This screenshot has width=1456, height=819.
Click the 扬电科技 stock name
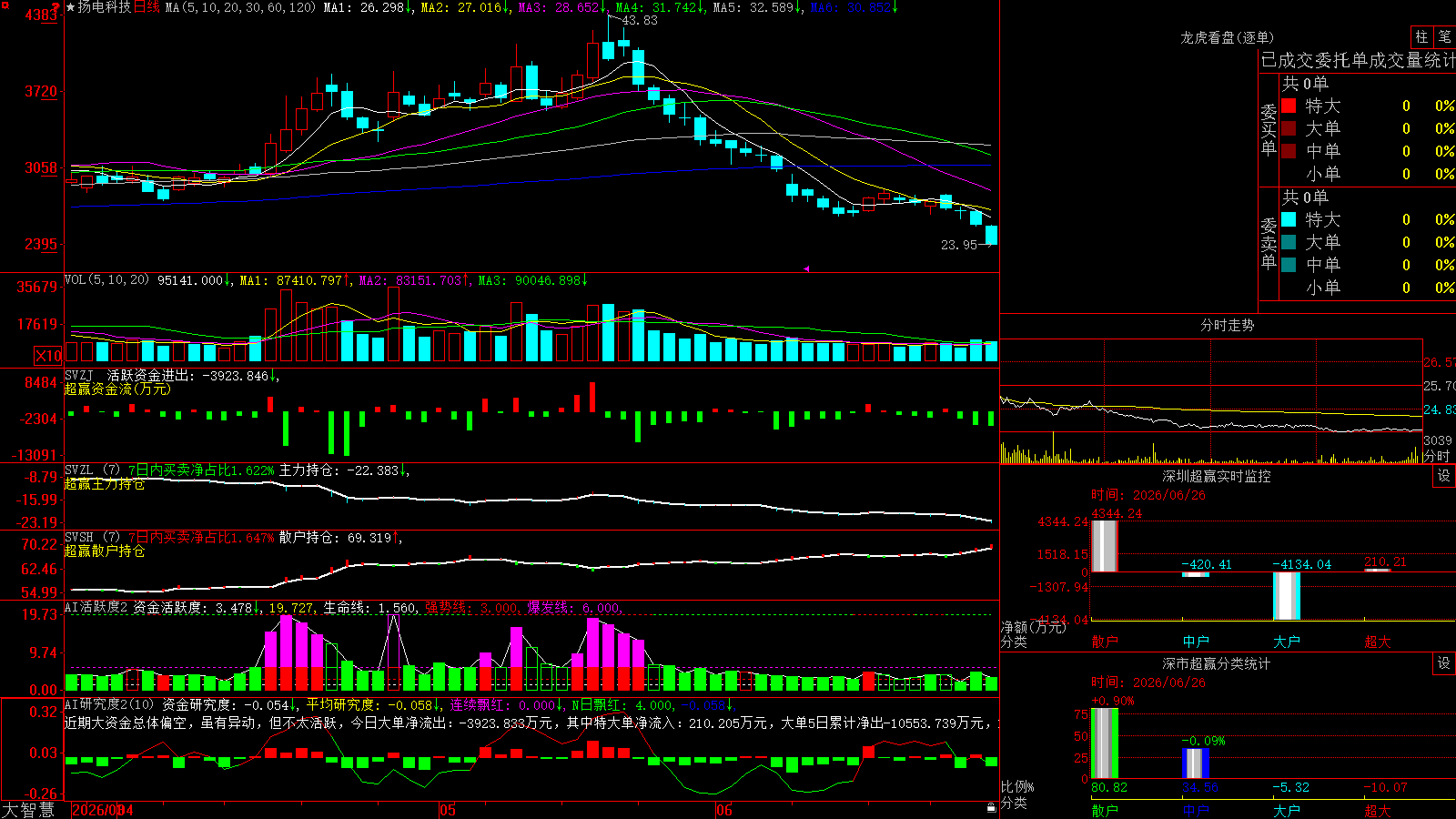(105, 7)
